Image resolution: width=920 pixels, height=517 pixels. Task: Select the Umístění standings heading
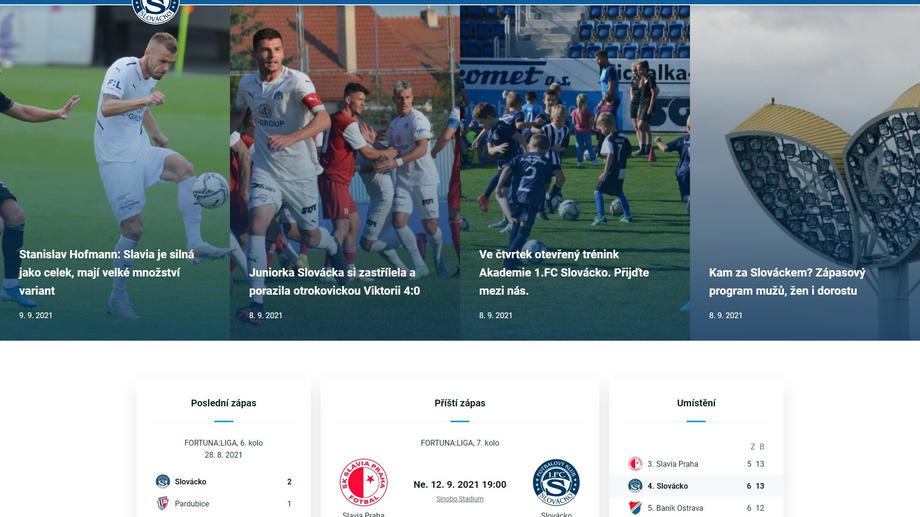696,403
